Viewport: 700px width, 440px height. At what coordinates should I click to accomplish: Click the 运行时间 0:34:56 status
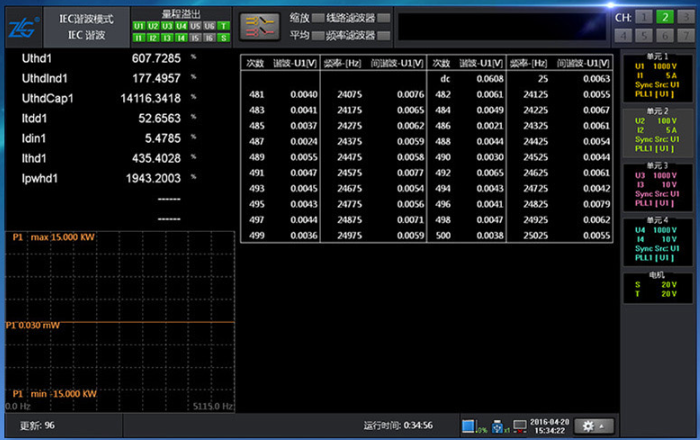pos(398,426)
